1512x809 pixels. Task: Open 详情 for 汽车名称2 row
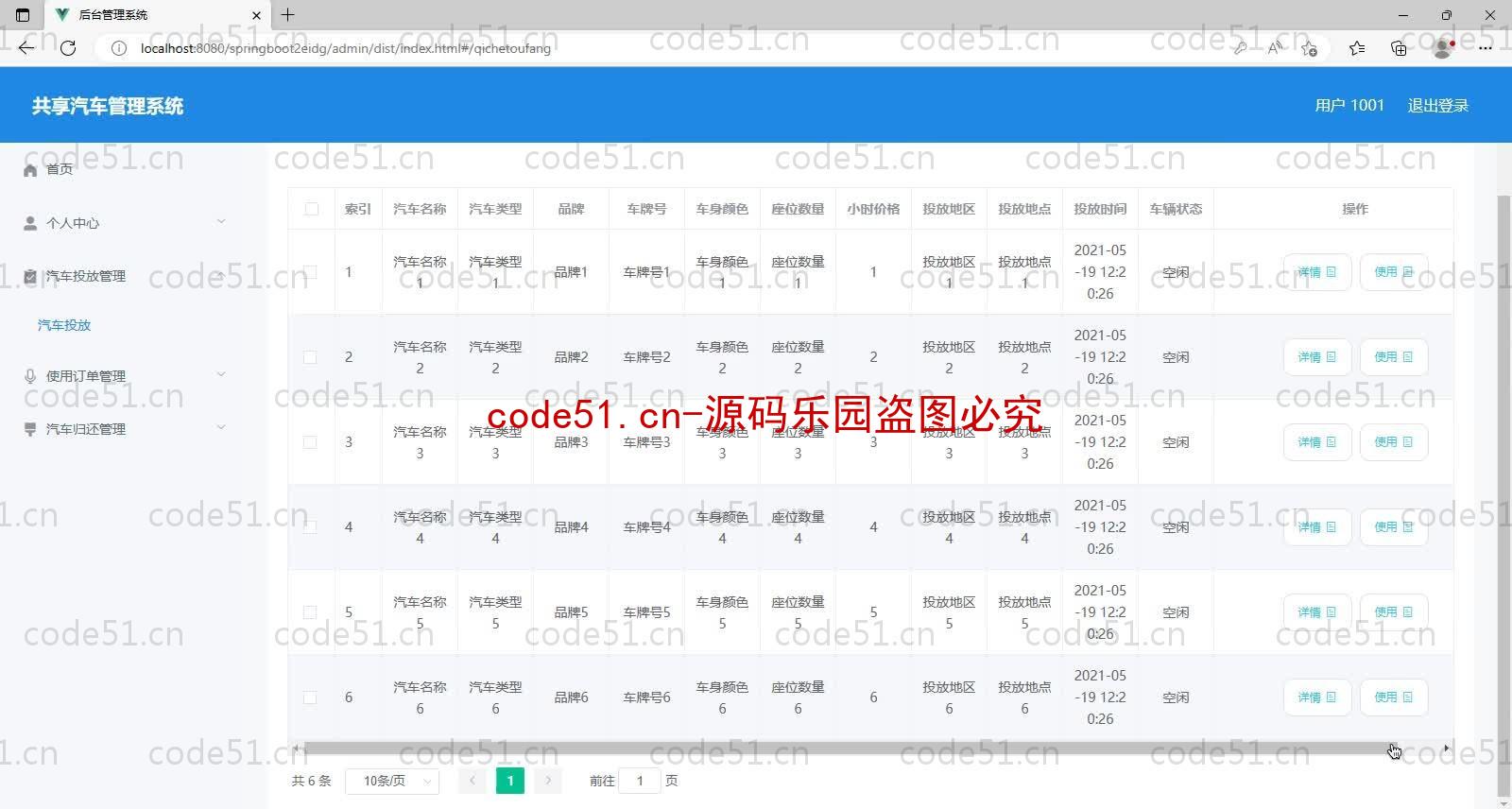(1317, 357)
